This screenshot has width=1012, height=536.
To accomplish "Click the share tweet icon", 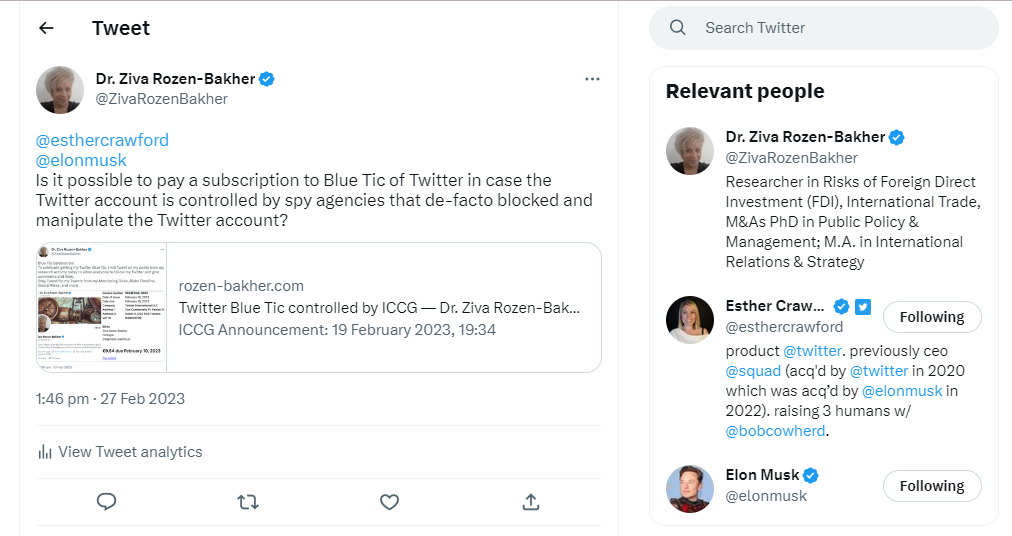I will click(531, 501).
